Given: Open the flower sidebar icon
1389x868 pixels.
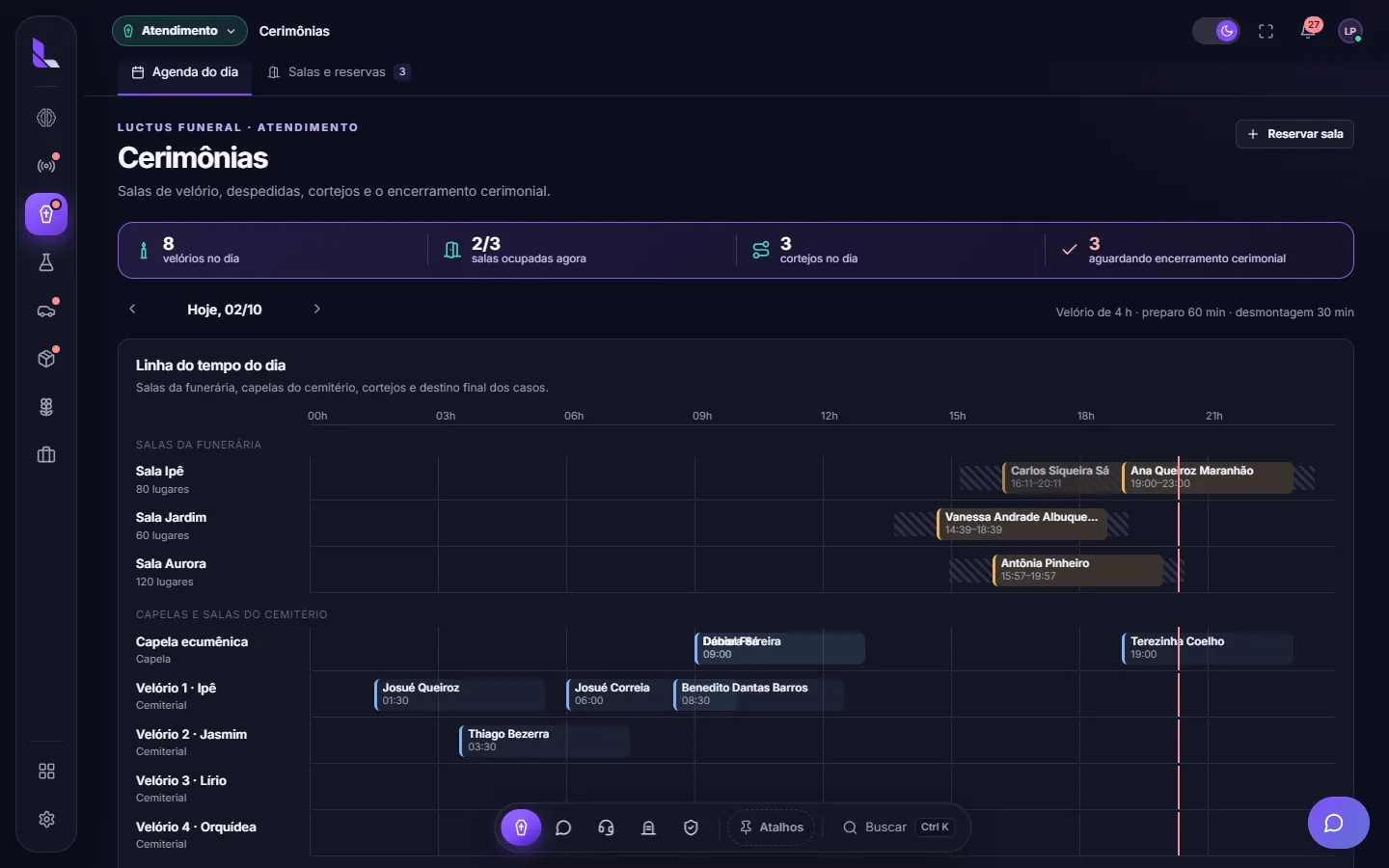Looking at the screenshot, I should [46, 407].
